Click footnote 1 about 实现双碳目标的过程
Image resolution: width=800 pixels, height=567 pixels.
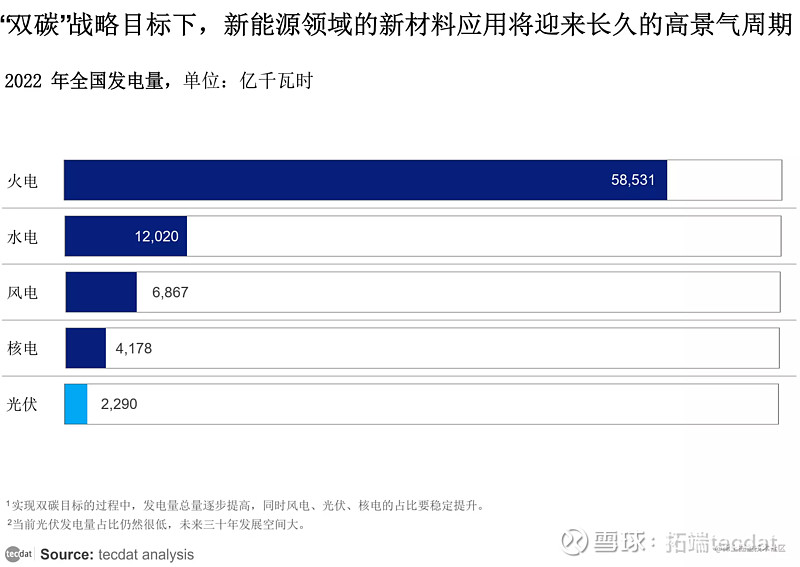(245, 505)
